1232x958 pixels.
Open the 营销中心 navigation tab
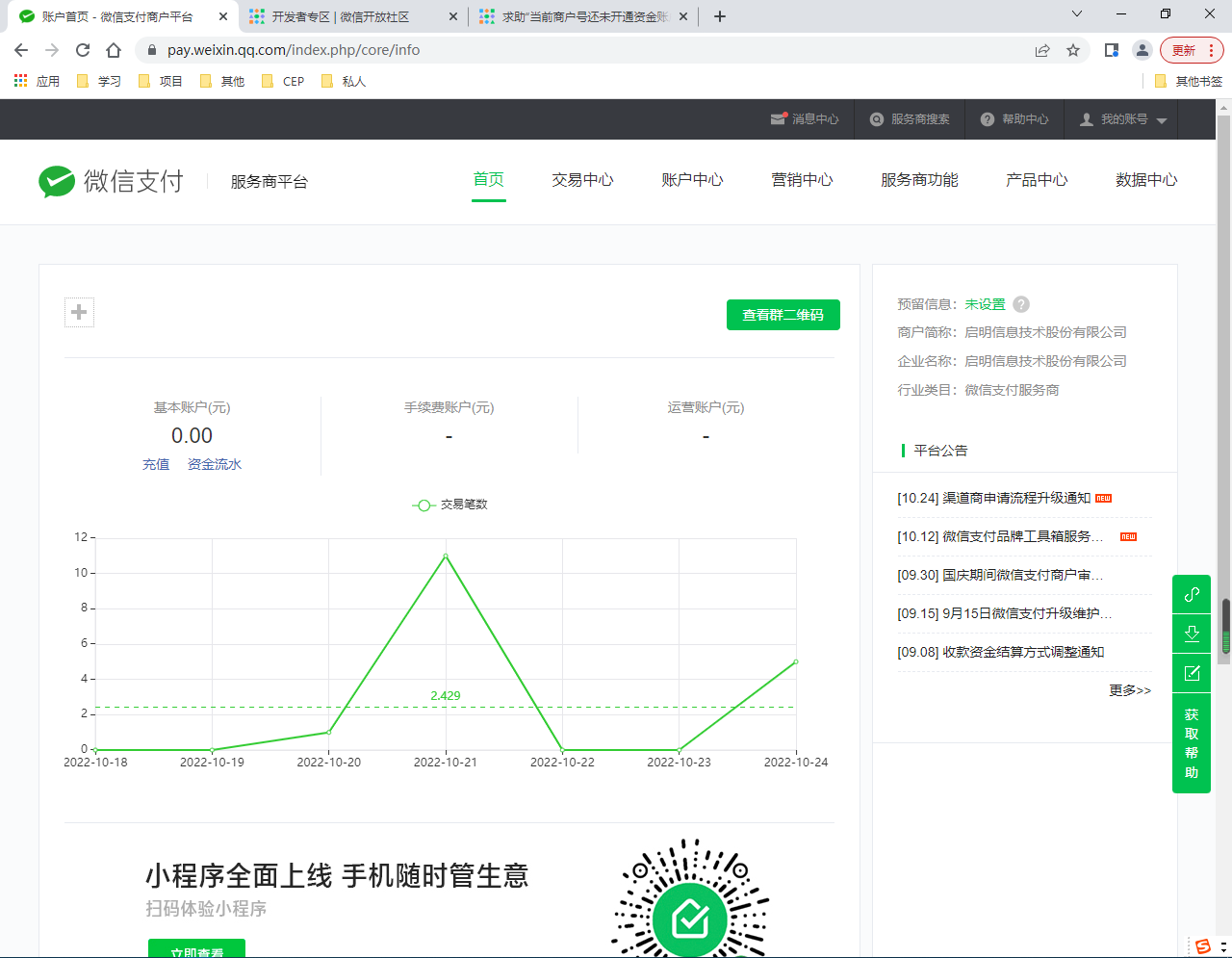tap(803, 180)
